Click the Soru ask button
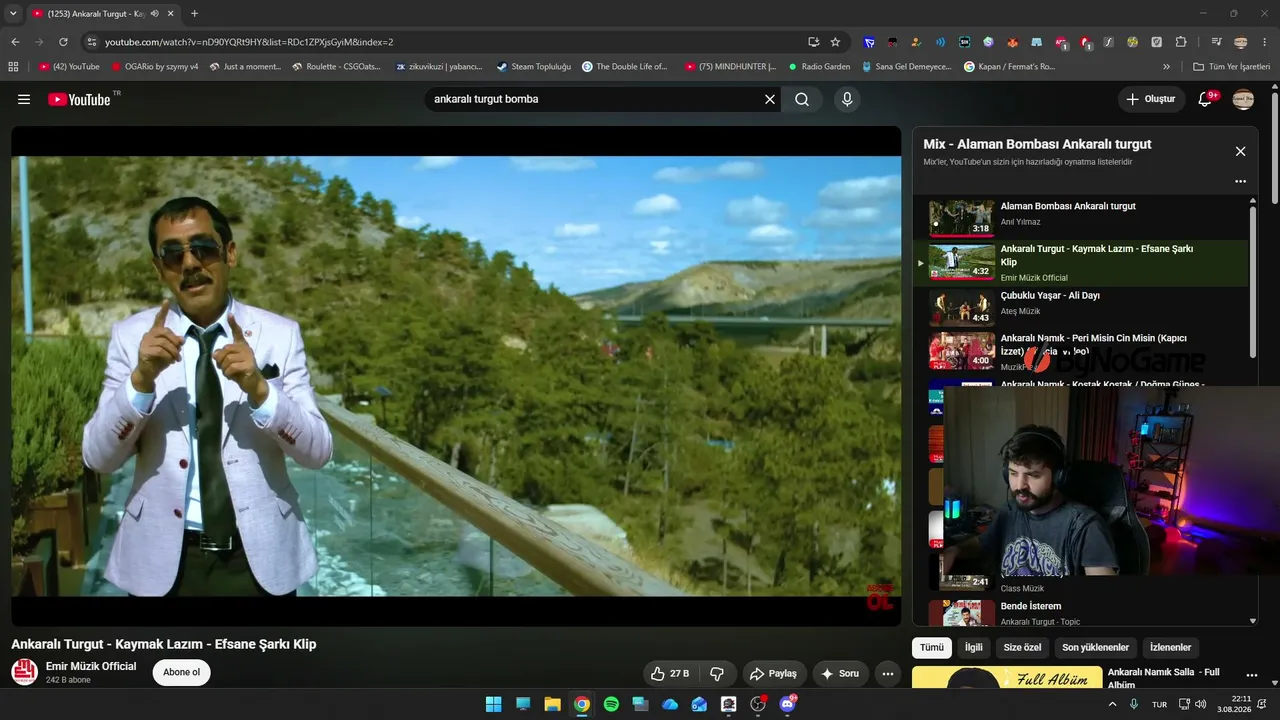The width and height of the screenshot is (1280, 720). coord(840,674)
